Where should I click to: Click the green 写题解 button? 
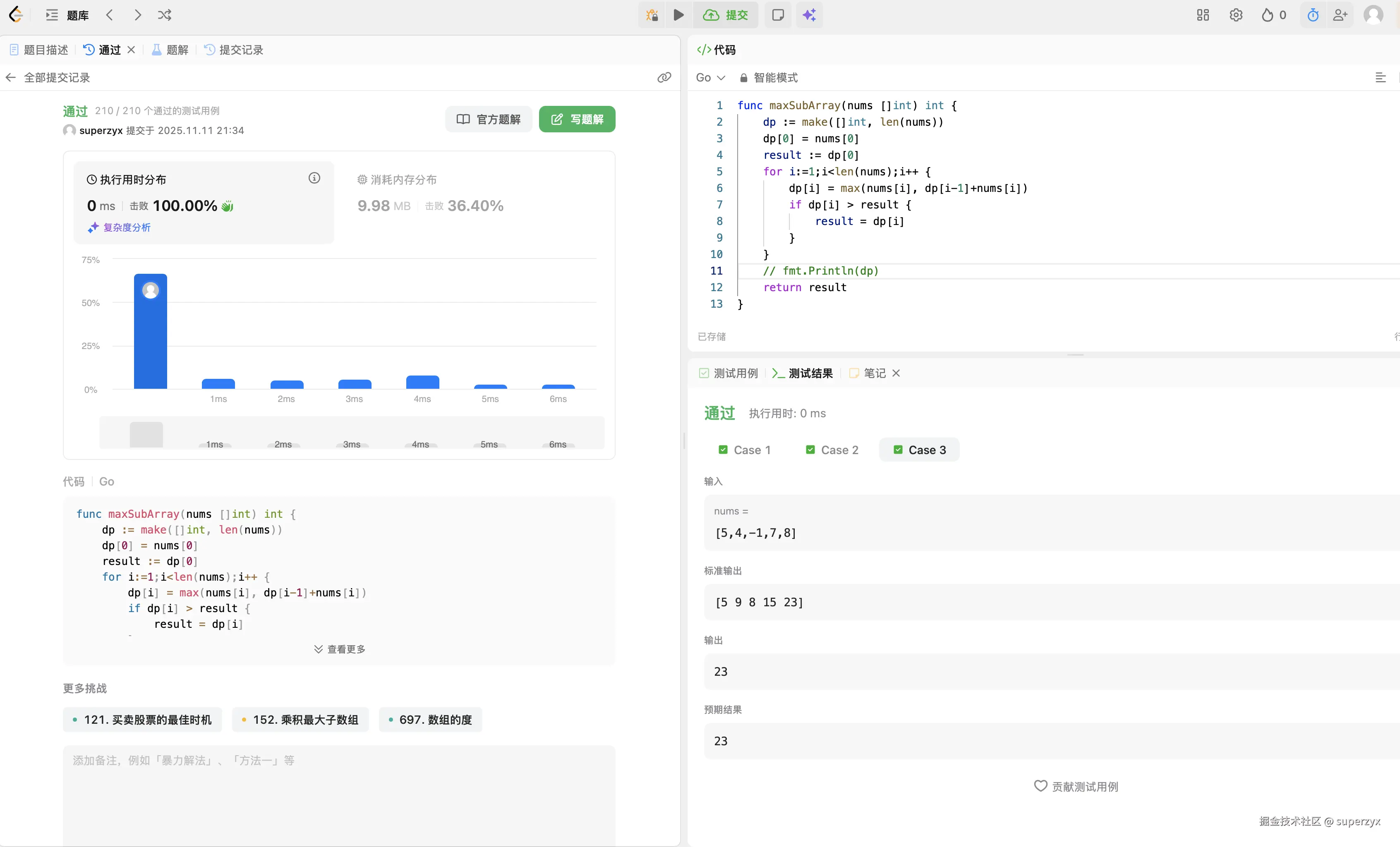click(577, 119)
